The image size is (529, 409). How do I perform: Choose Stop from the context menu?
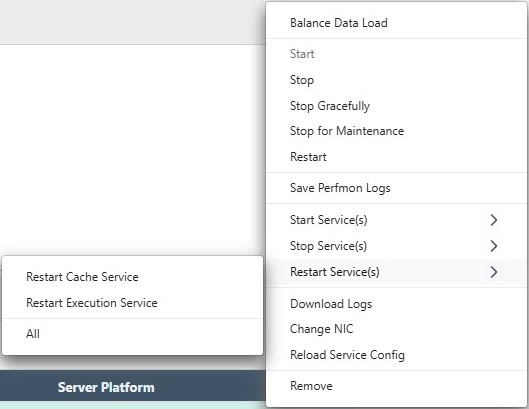(397, 80)
